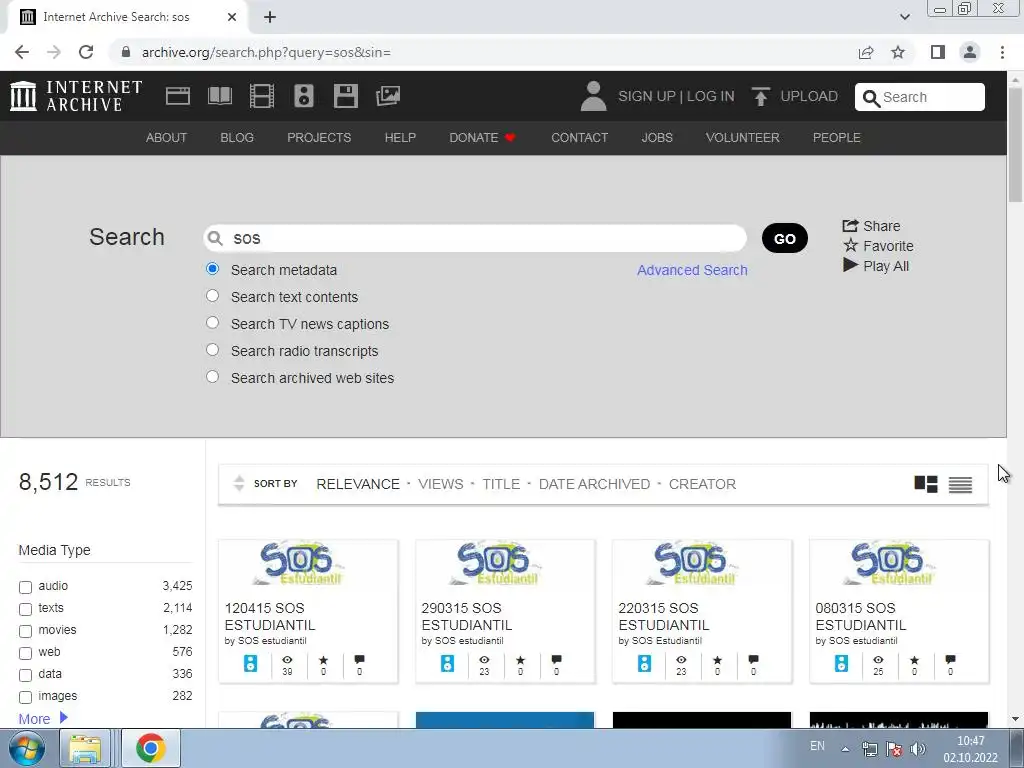Click the volume tray icon
The height and width of the screenshot is (768, 1024).
click(918, 749)
